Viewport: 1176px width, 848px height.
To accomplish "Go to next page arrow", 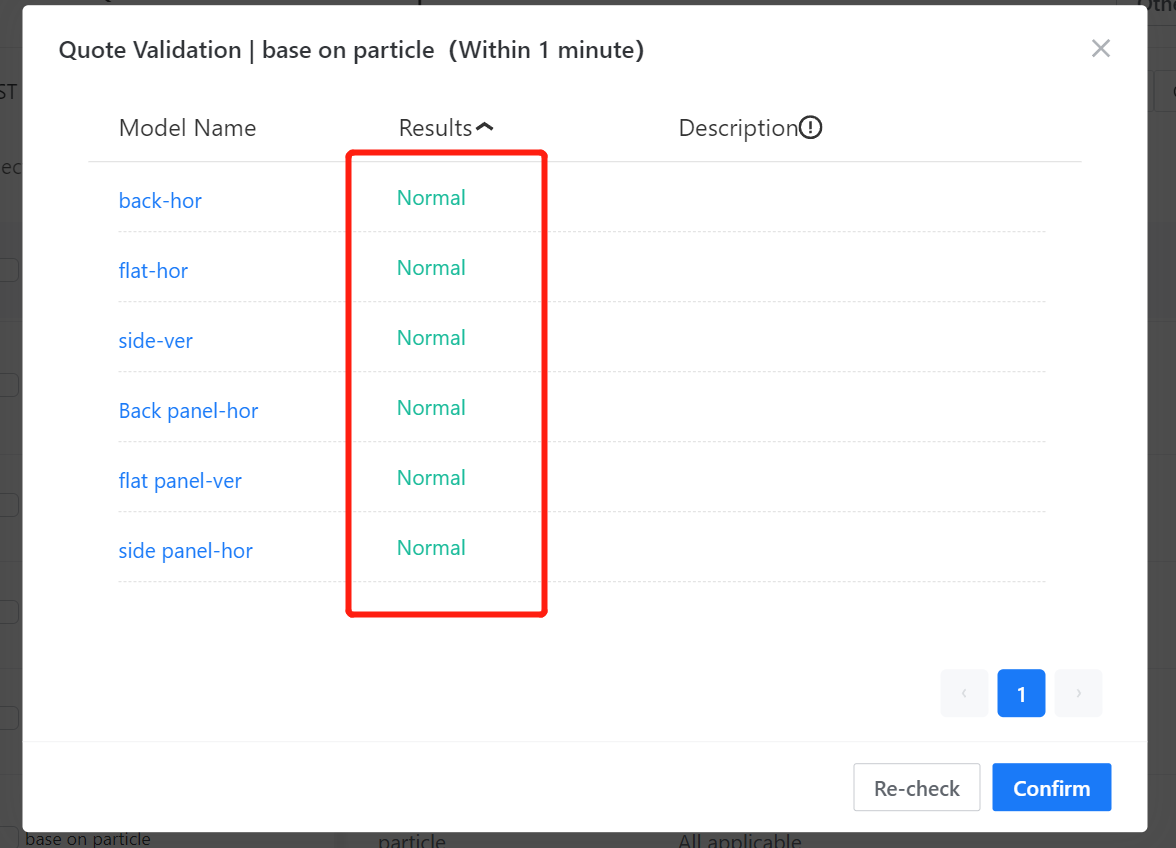I will coord(1078,693).
